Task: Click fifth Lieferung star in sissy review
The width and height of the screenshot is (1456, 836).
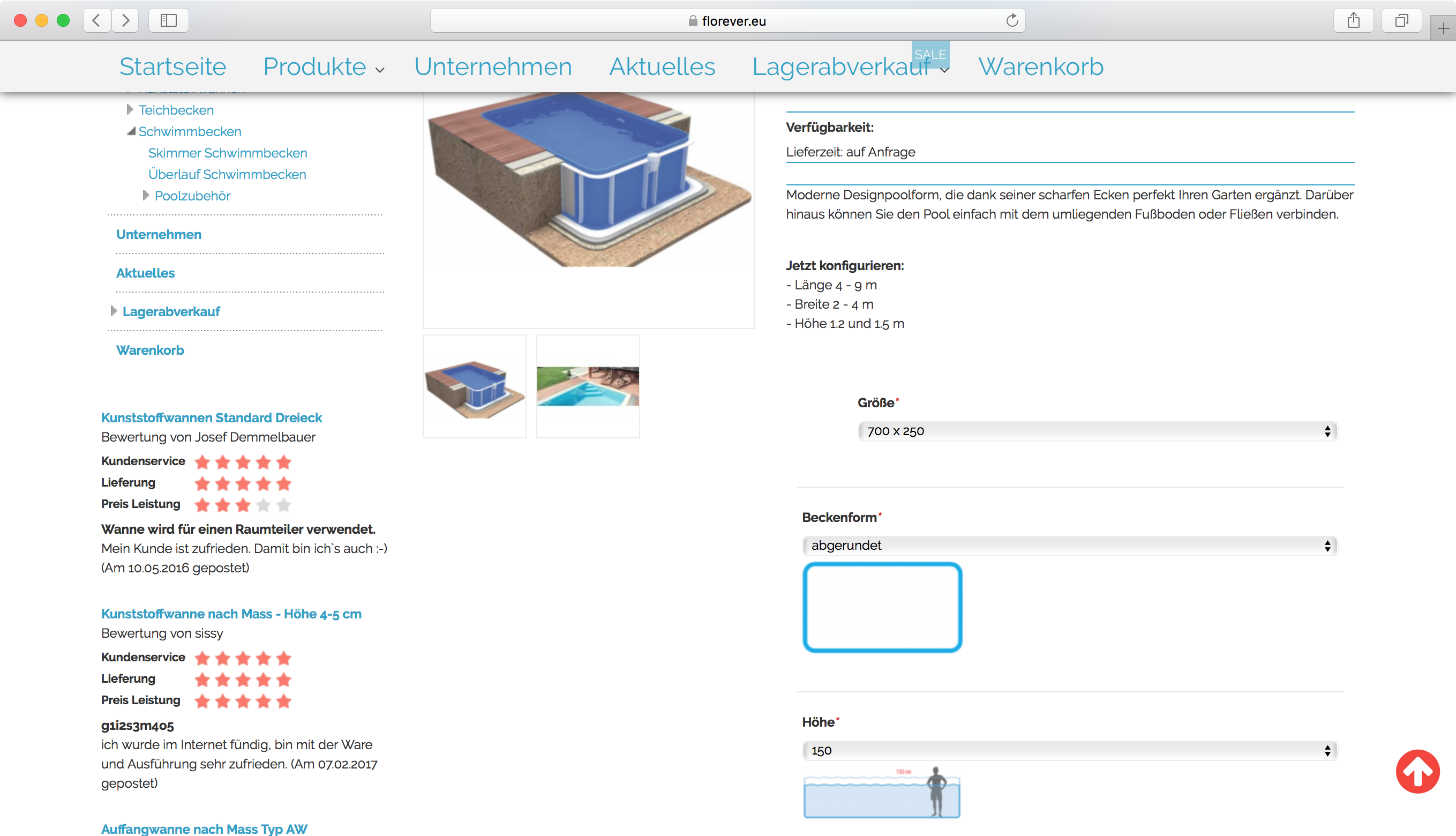Action: (283, 680)
